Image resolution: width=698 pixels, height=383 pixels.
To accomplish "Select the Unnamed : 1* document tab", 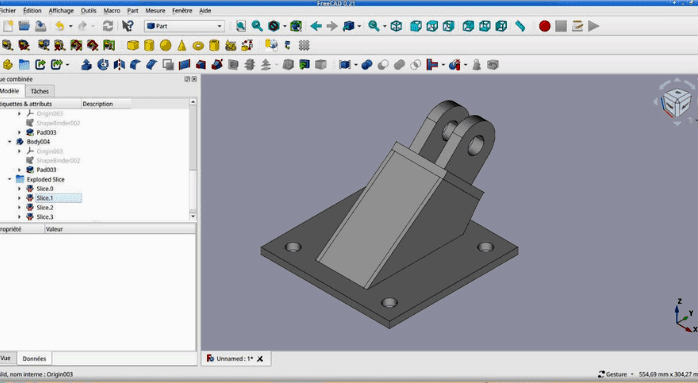I will point(235,359).
